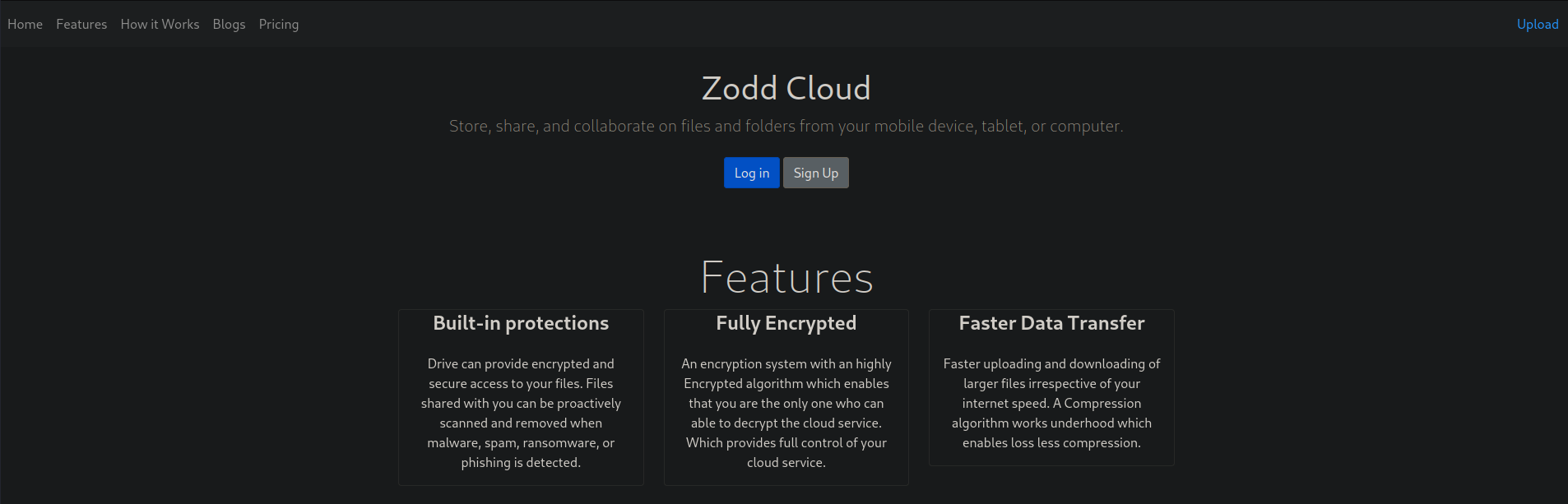Click "Faster uploading and downloading" text line
Image resolution: width=1568 pixels, height=504 pixels.
click(x=1051, y=363)
